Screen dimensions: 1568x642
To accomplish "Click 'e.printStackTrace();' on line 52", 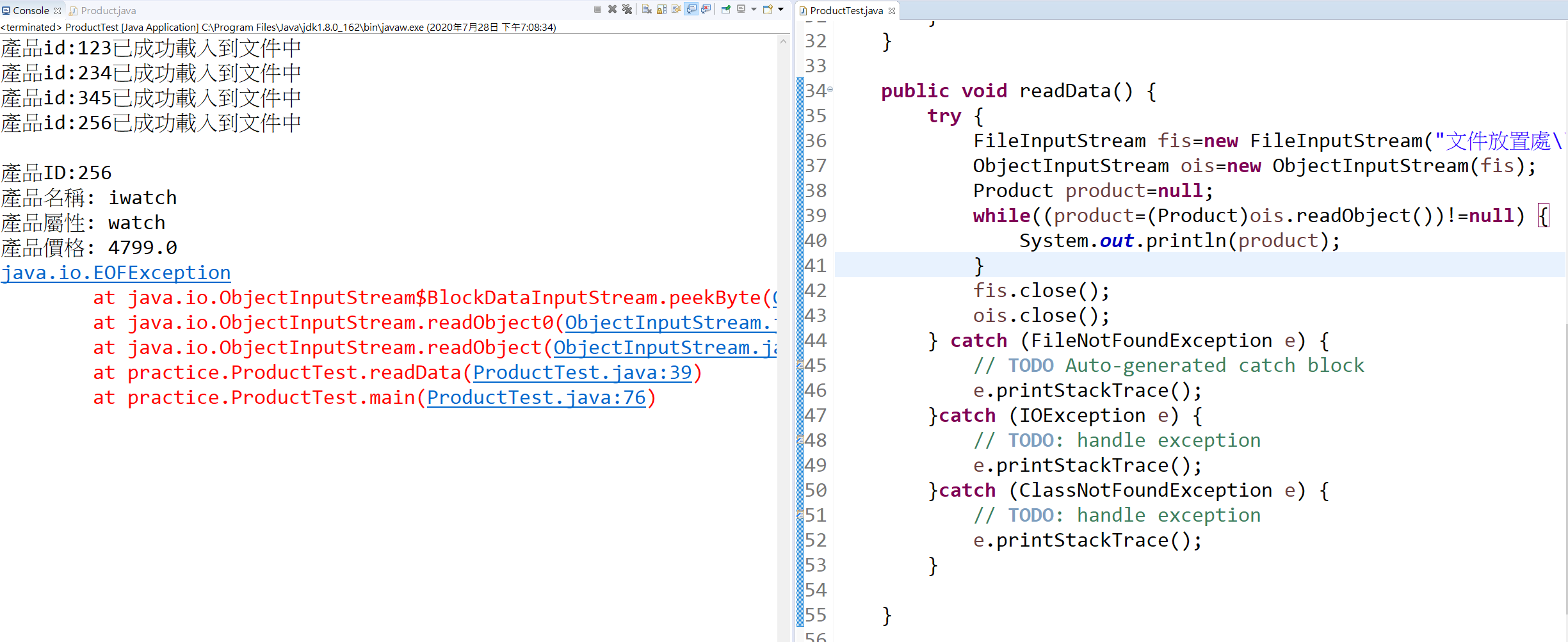I will pyautogui.click(x=1088, y=540).
